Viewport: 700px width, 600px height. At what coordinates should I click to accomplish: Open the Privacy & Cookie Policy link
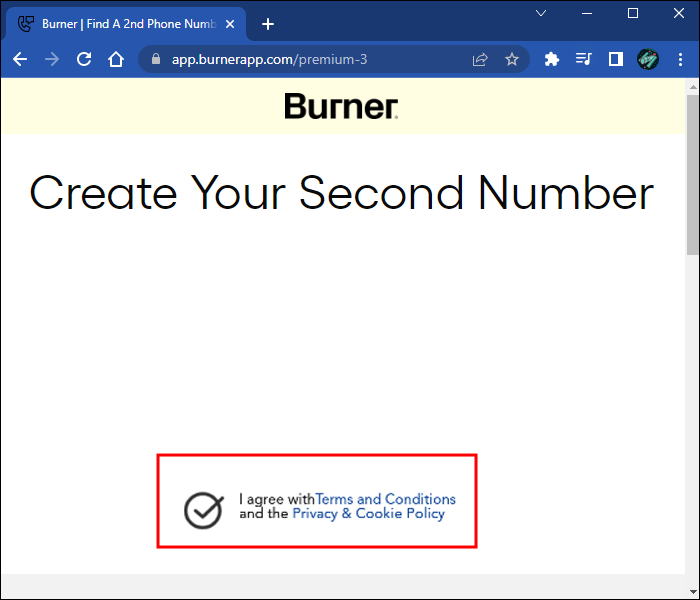click(368, 514)
